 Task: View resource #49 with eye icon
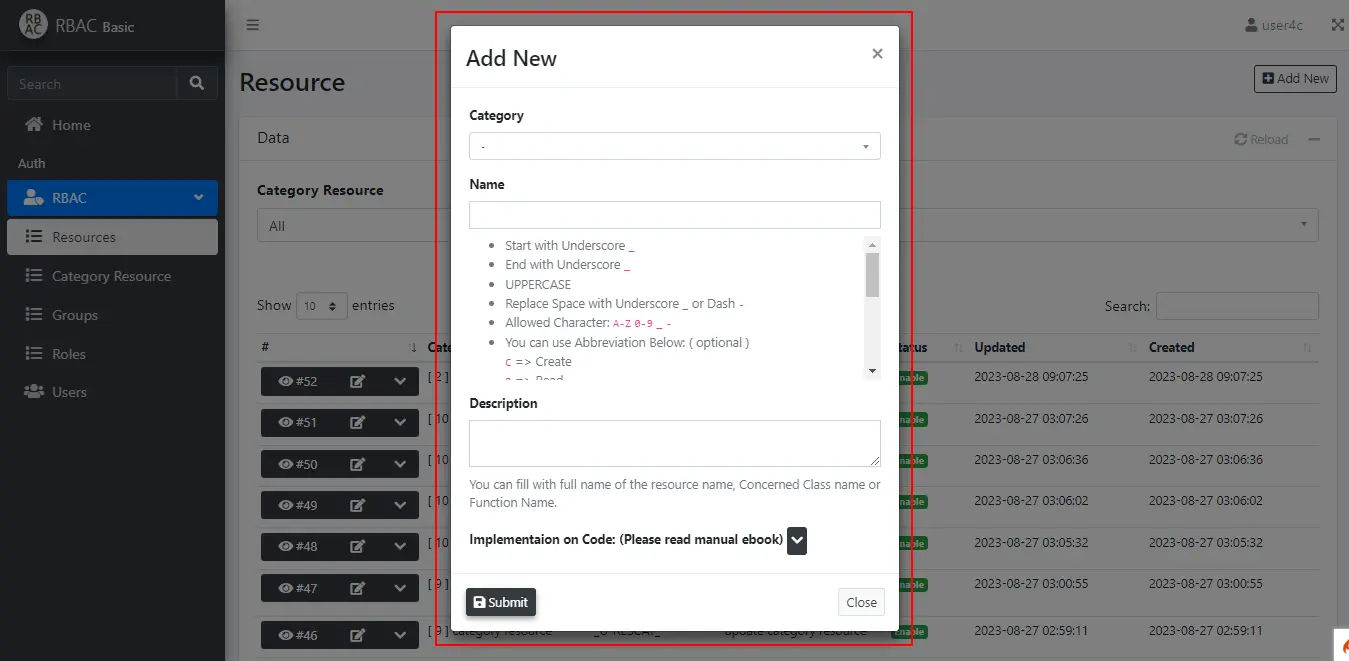pyautogui.click(x=297, y=505)
